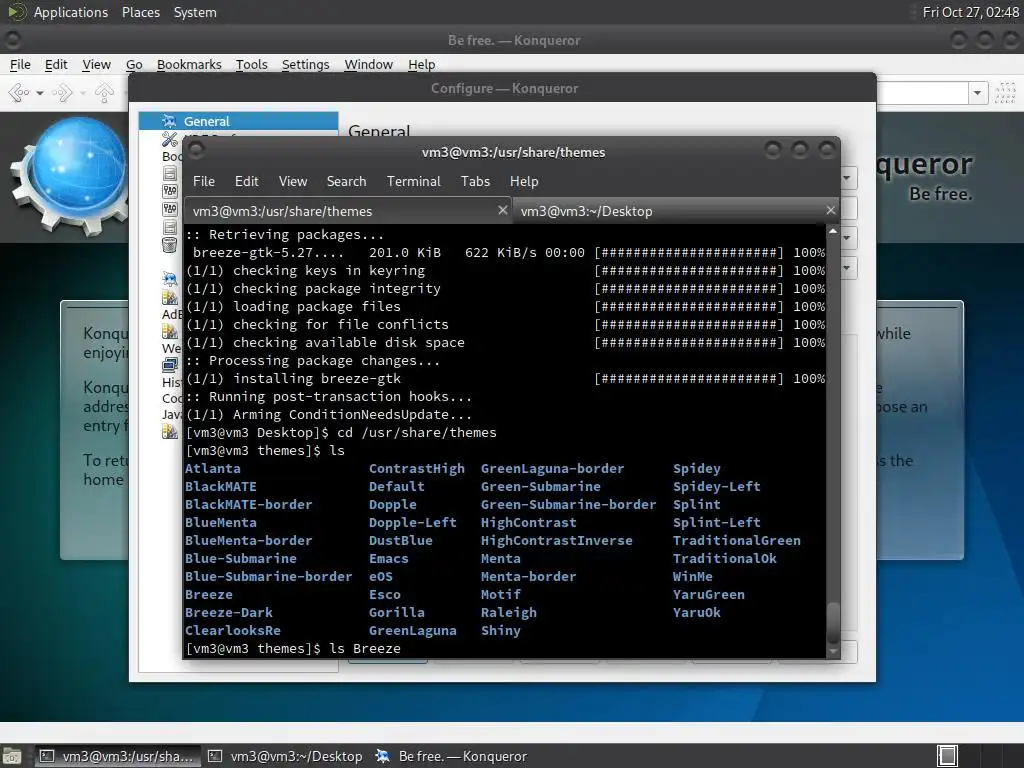
Task: Open Konqueror's Help menu
Action: coord(421,64)
